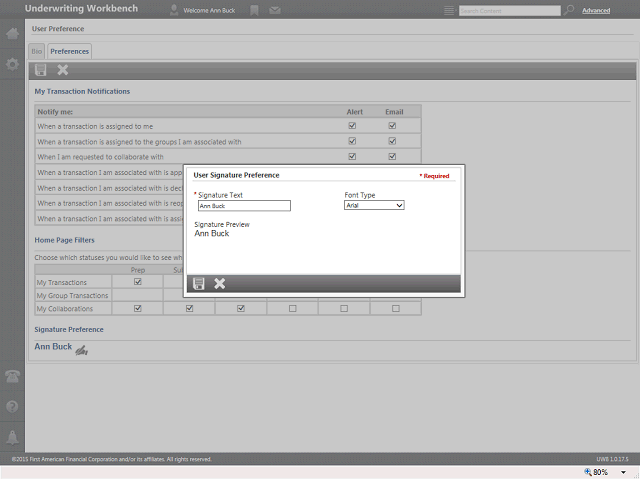
Task: Open the help question mark icon
Action: tap(12, 407)
